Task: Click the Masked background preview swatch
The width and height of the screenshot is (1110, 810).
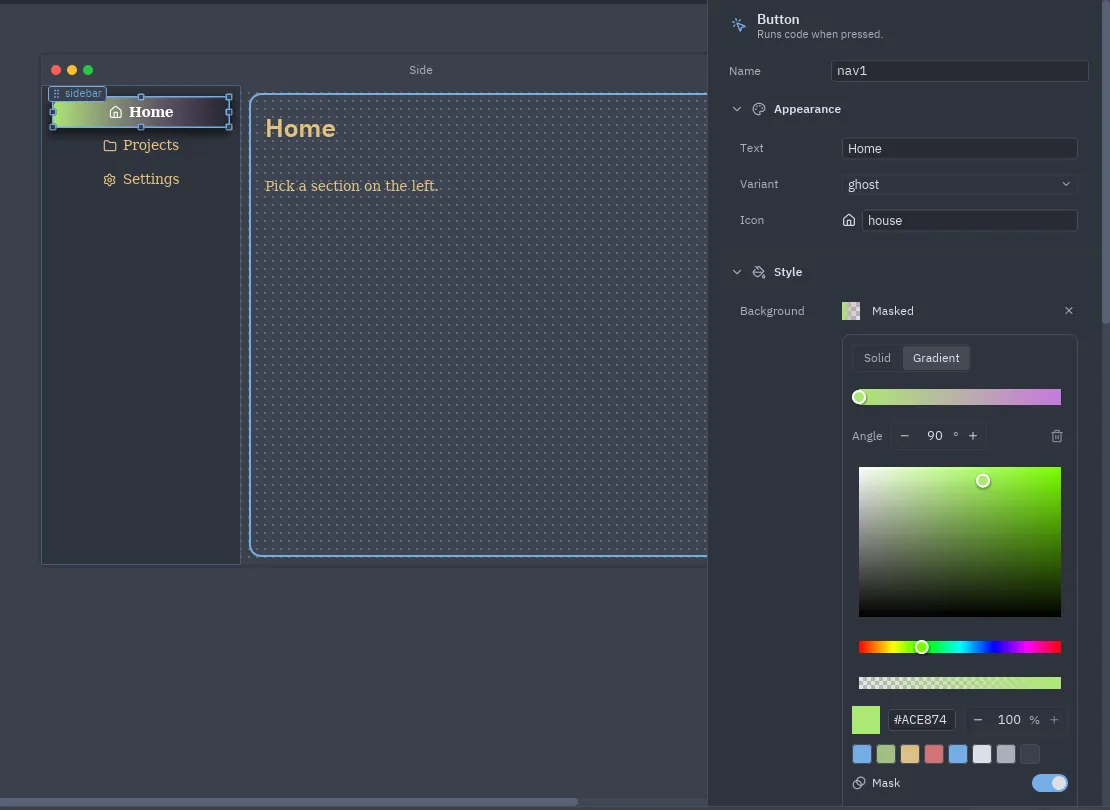Action: (x=851, y=311)
